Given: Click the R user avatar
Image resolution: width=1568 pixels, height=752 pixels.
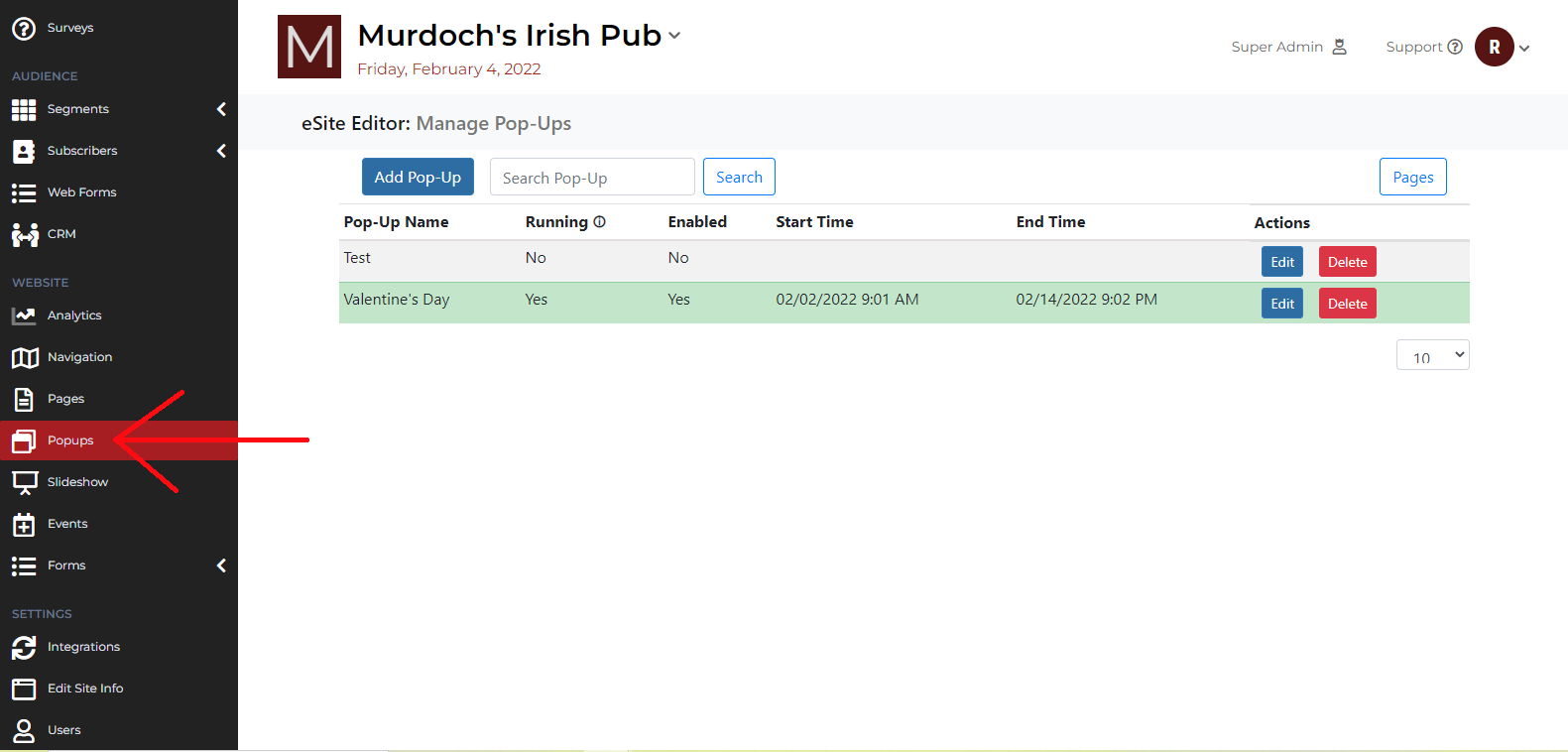Looking at the screenshot, I should [x=1495, y=47].
